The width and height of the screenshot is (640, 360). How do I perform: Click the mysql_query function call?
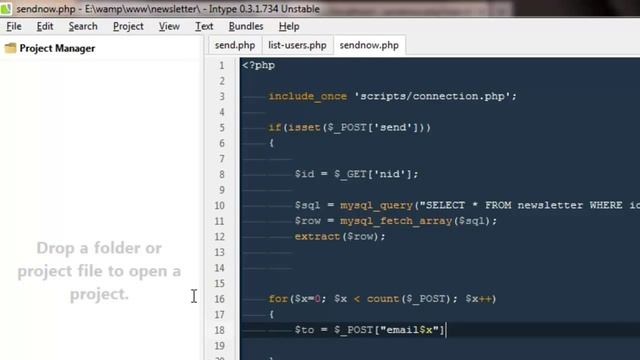377,205
